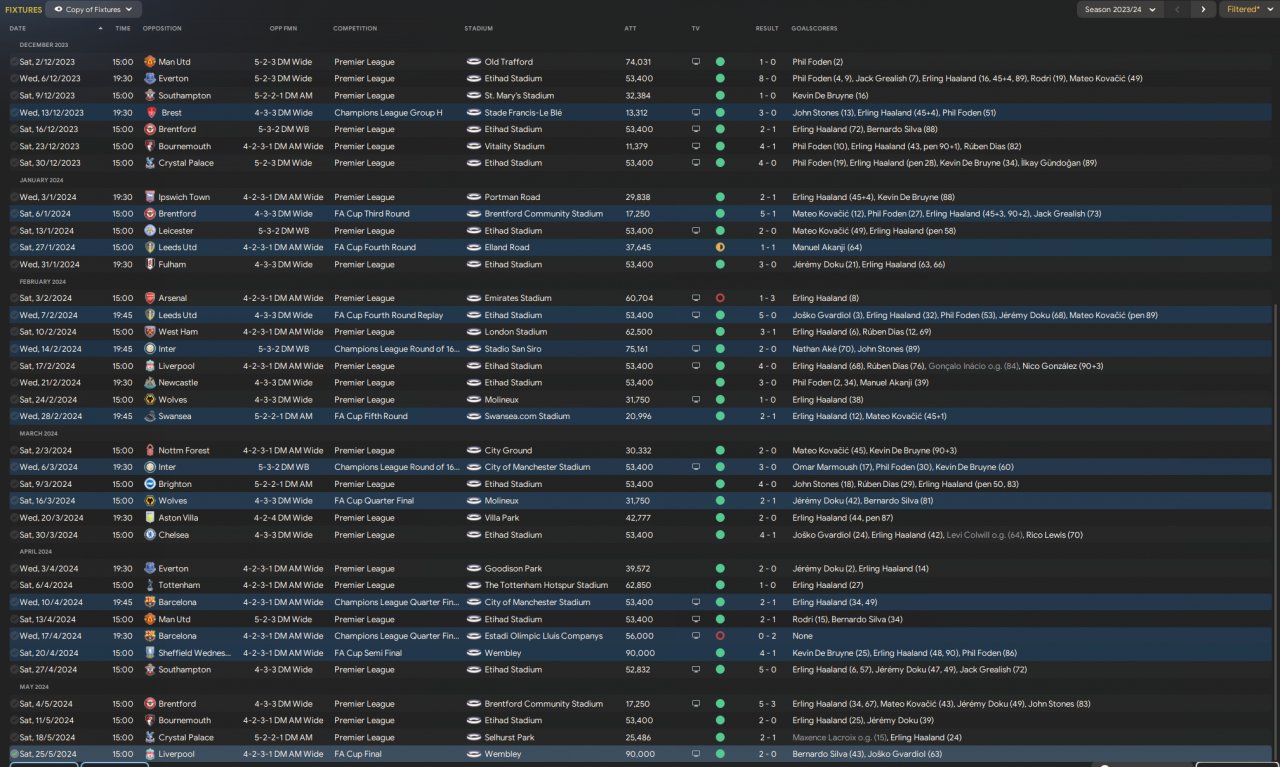Viewport: 1280px width, 767px height.
Task: Sort by the Competition column header
Action: (x=355, y=28)
